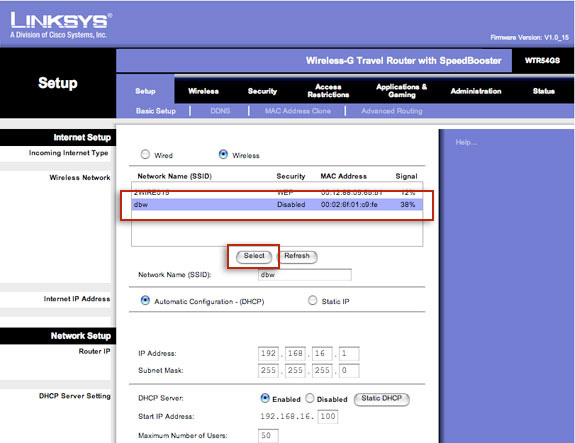Click the Subnet Mask first octet field
The width and height of the screenshot is (575, 443).
(x=268, y=370)
